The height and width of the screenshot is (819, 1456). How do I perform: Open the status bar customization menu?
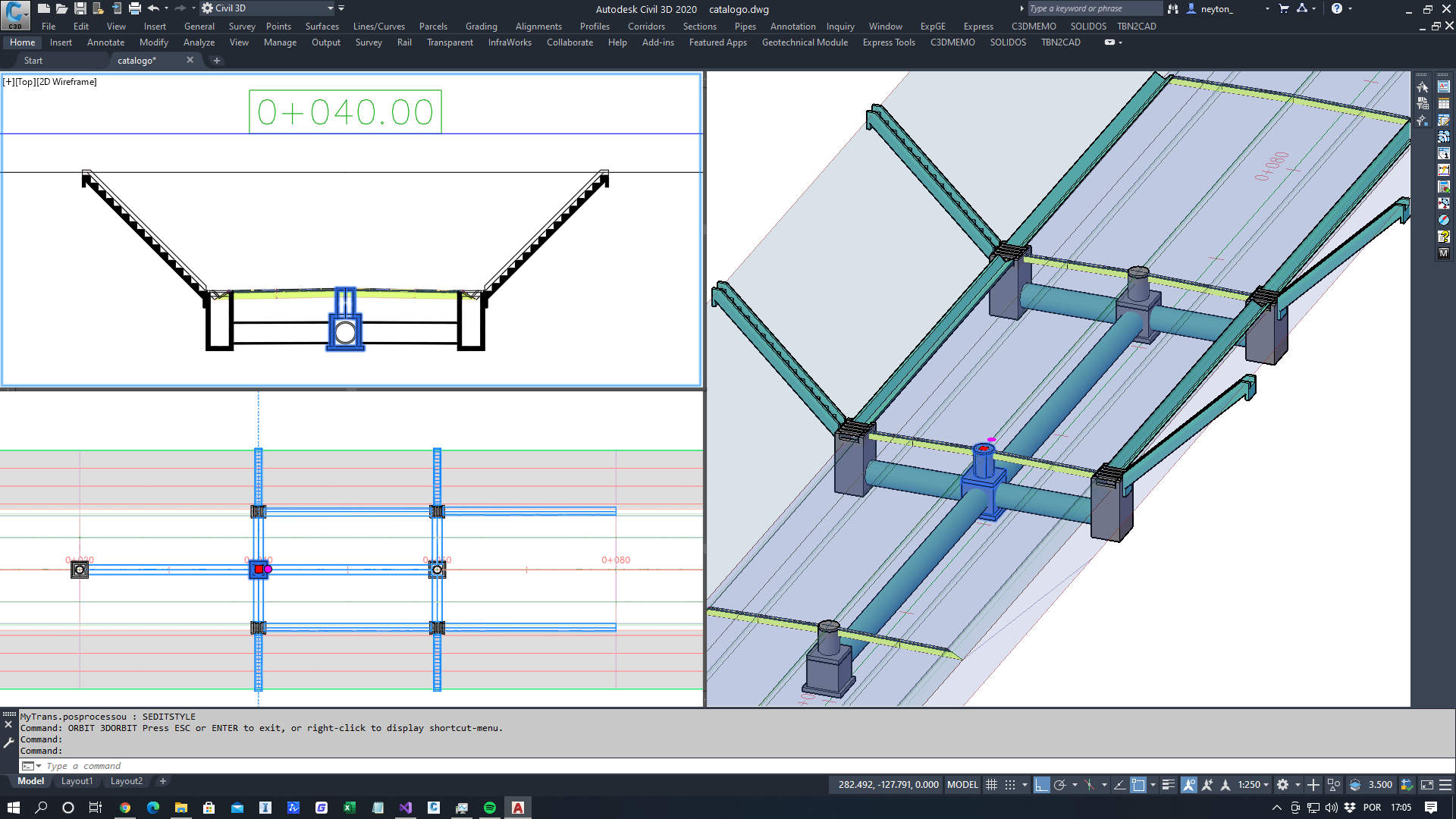point(1445,785)
